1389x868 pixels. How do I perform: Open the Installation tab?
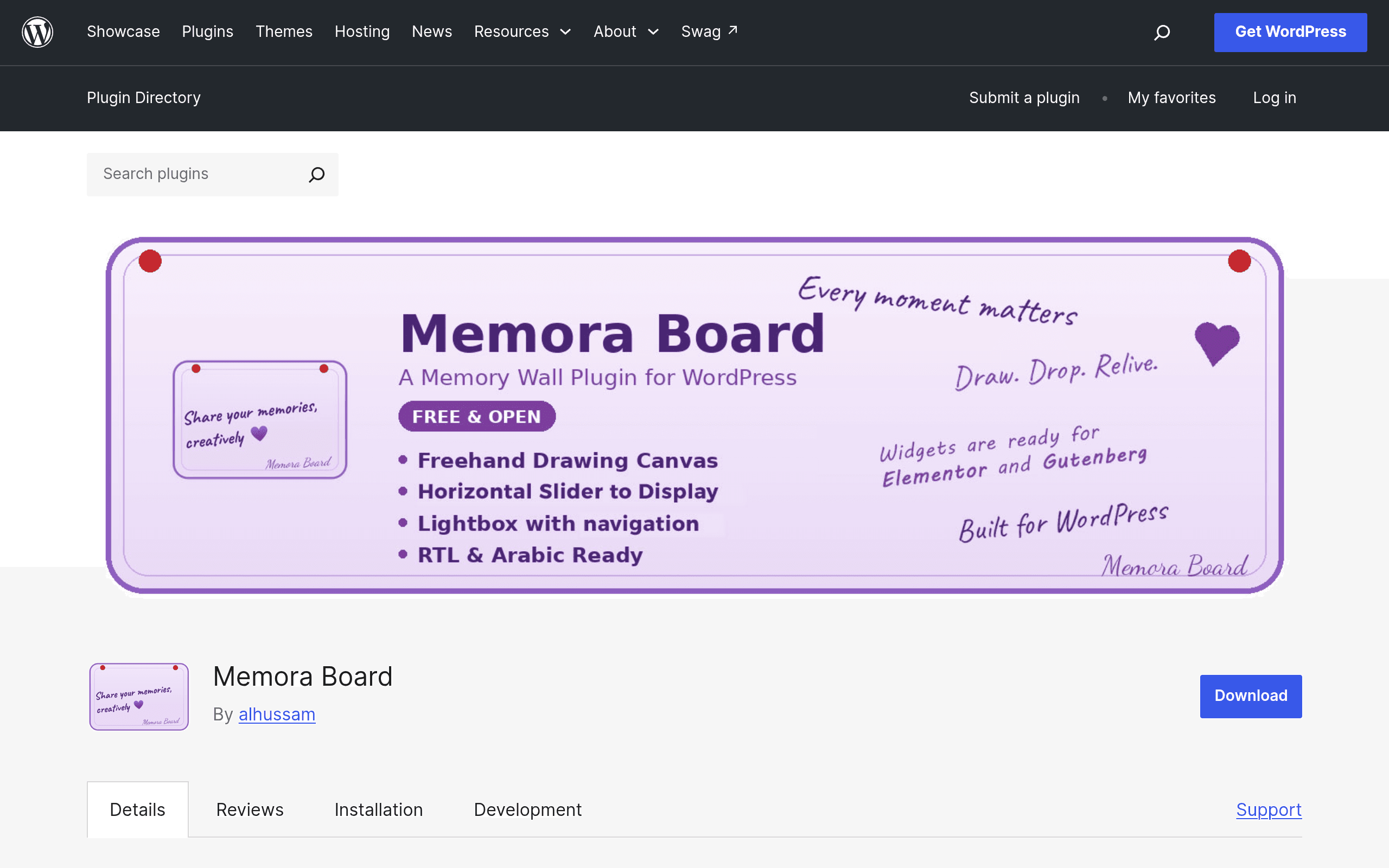(x=379, y=809)
